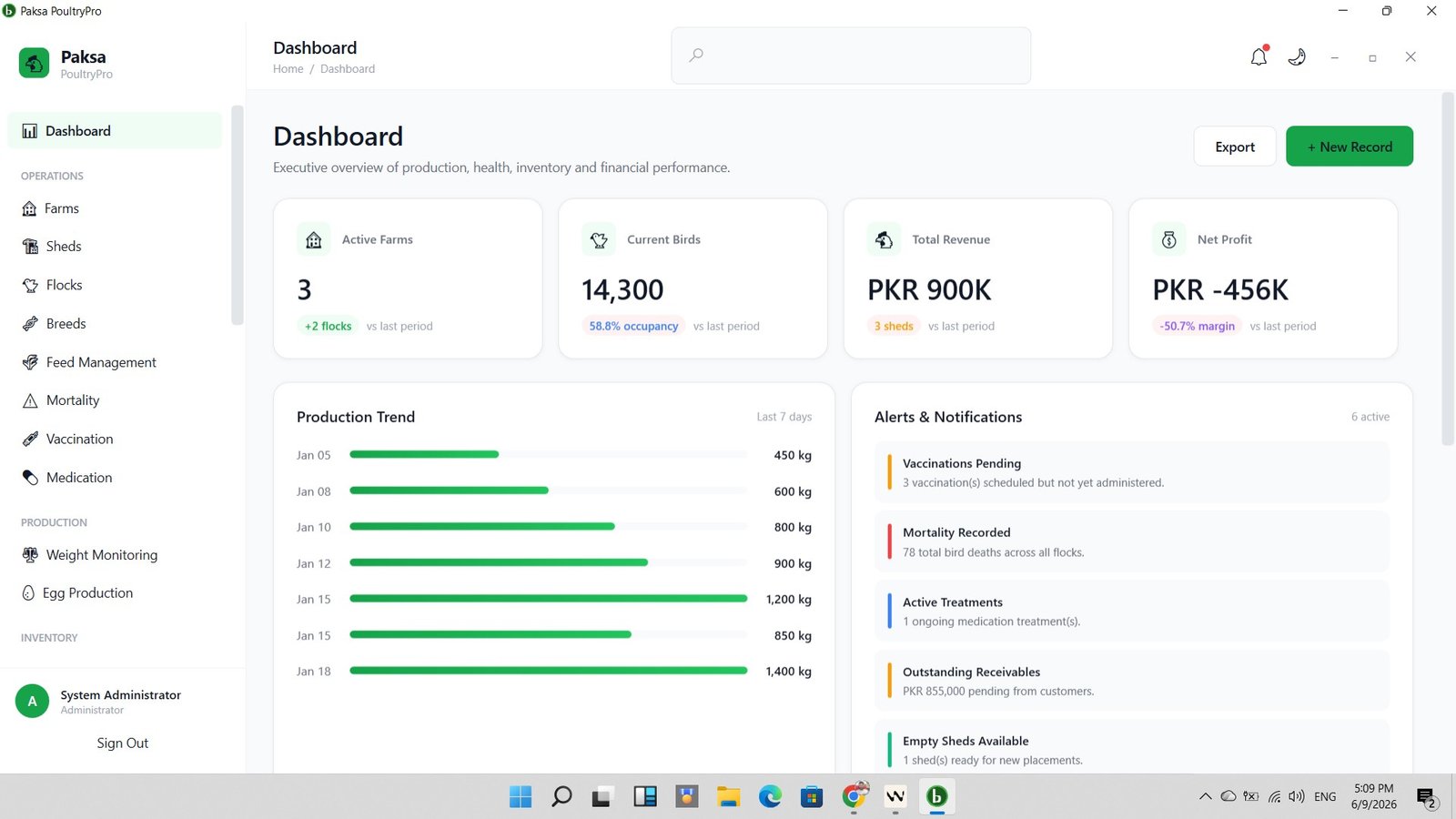Click the Feed Management icon
The image size is (1456, 819).
[30, 362]
